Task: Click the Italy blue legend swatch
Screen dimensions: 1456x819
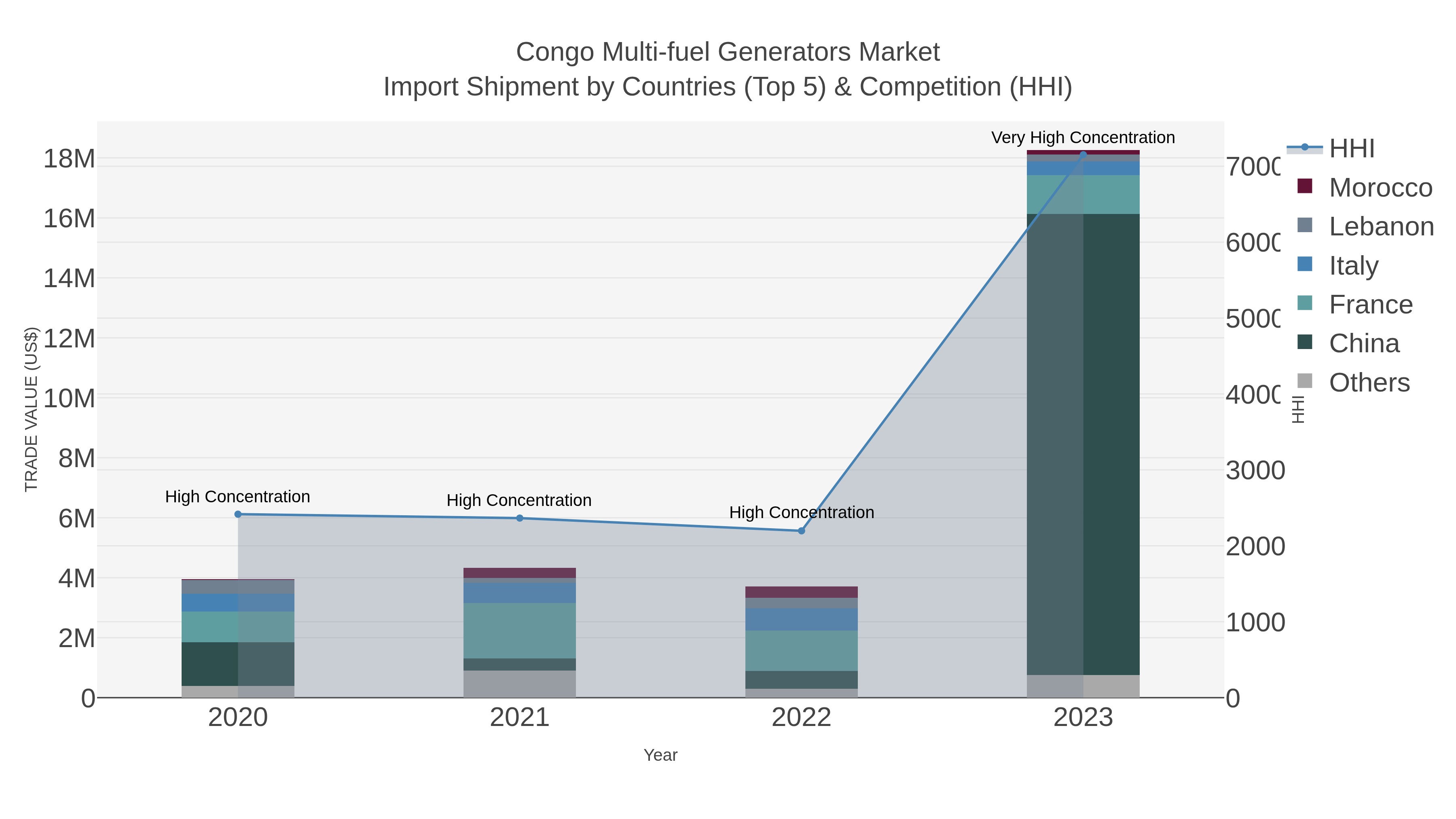Action: [x=1304, y=264]
